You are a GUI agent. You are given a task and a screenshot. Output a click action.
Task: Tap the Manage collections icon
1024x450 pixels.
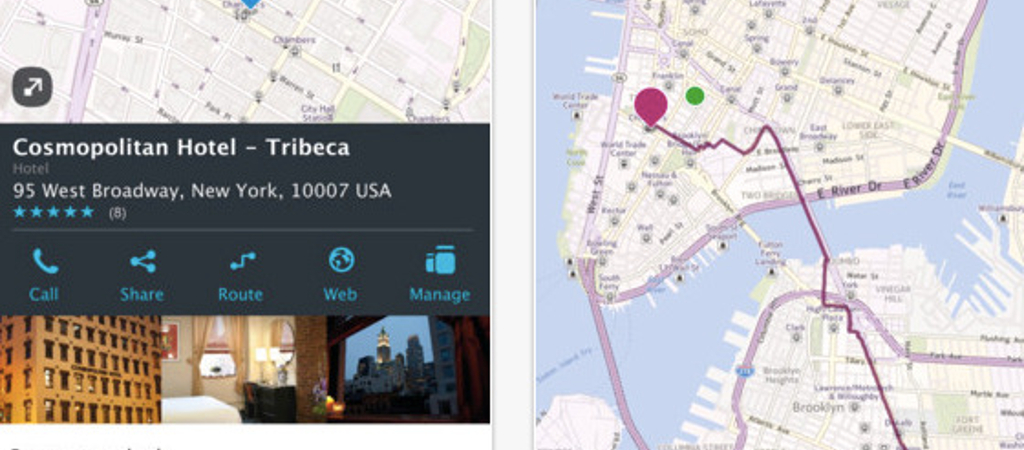pyautogui.click(x=440, y=260)
